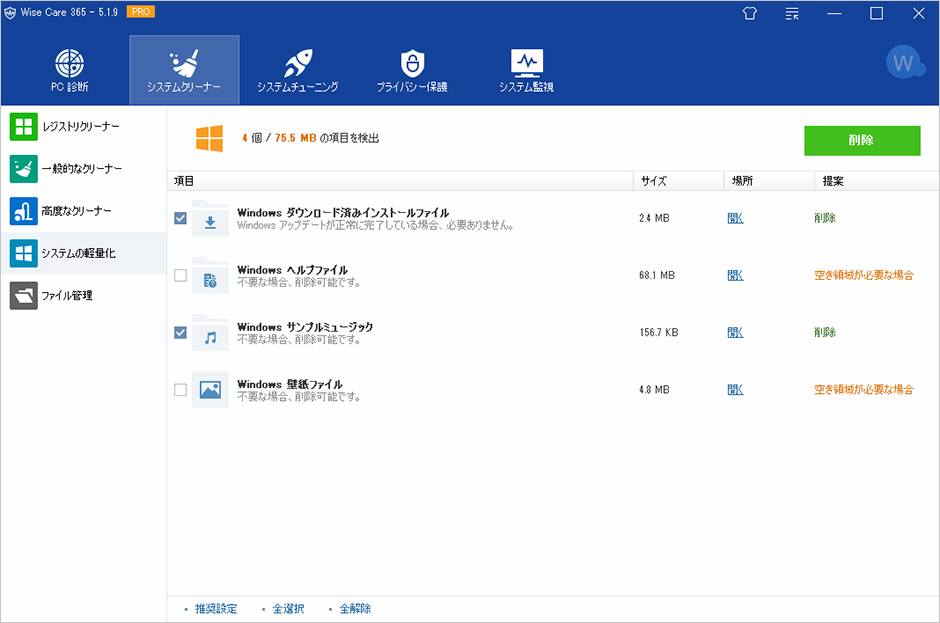940x623 pixels.
Task: Click the PC診断 radar icon
Action: coord(70,63)
